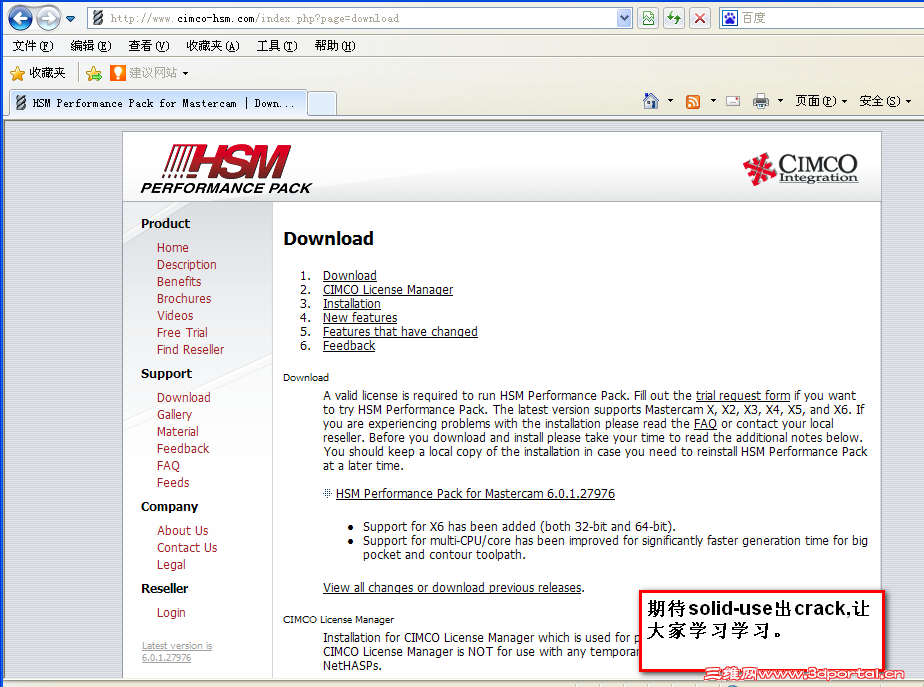Click the HSM Performance Pack logo
Image resolution: width=924 pixels, height=687 pixels.
226,169
